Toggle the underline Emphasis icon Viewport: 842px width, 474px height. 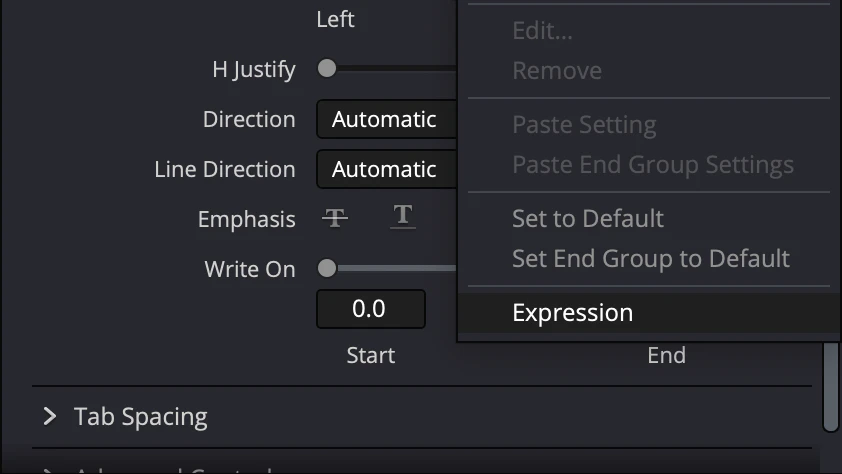click(402, 217)
